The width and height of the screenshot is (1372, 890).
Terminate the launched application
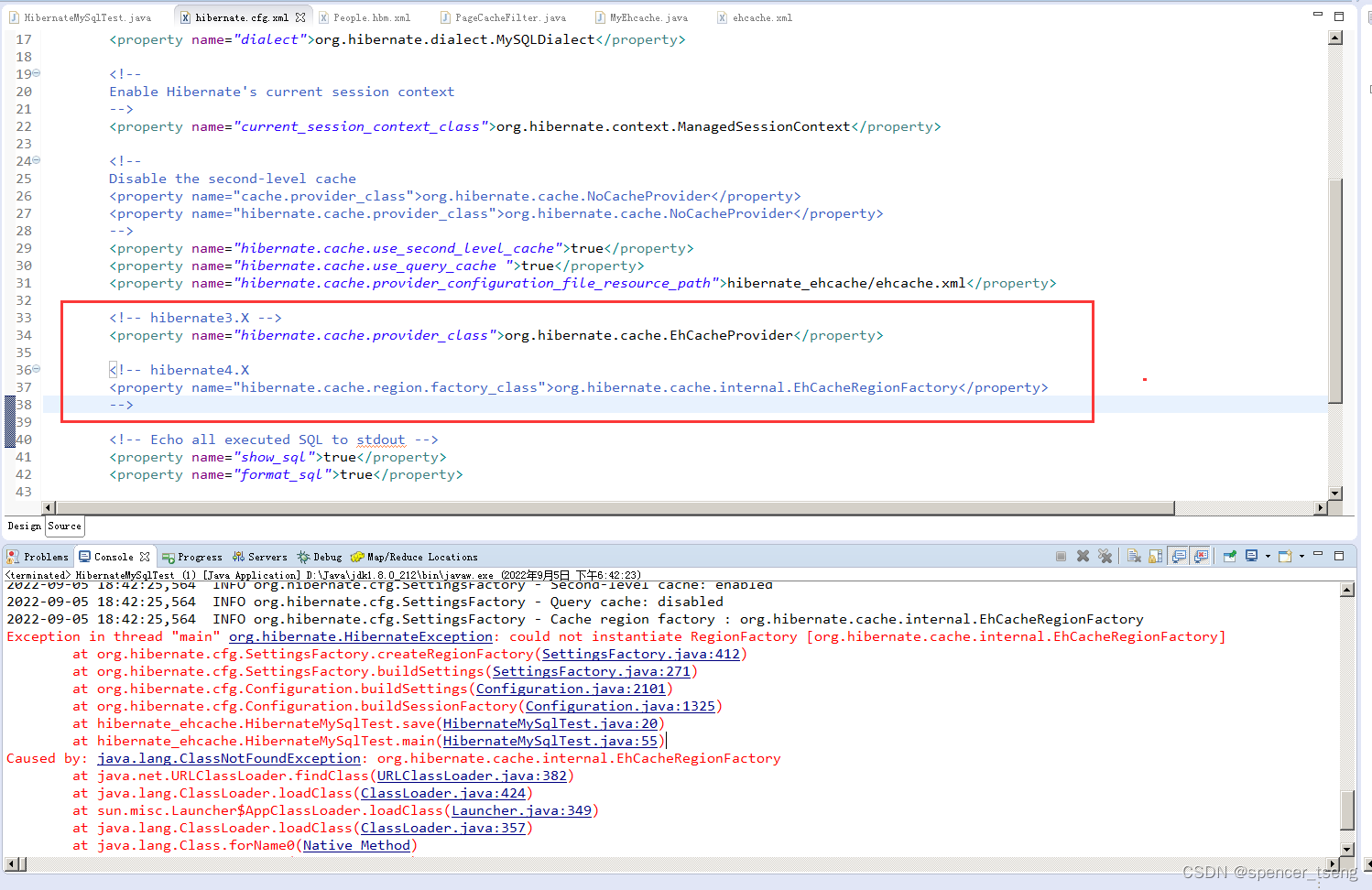pyautogui.click(x=1061, y=556)
